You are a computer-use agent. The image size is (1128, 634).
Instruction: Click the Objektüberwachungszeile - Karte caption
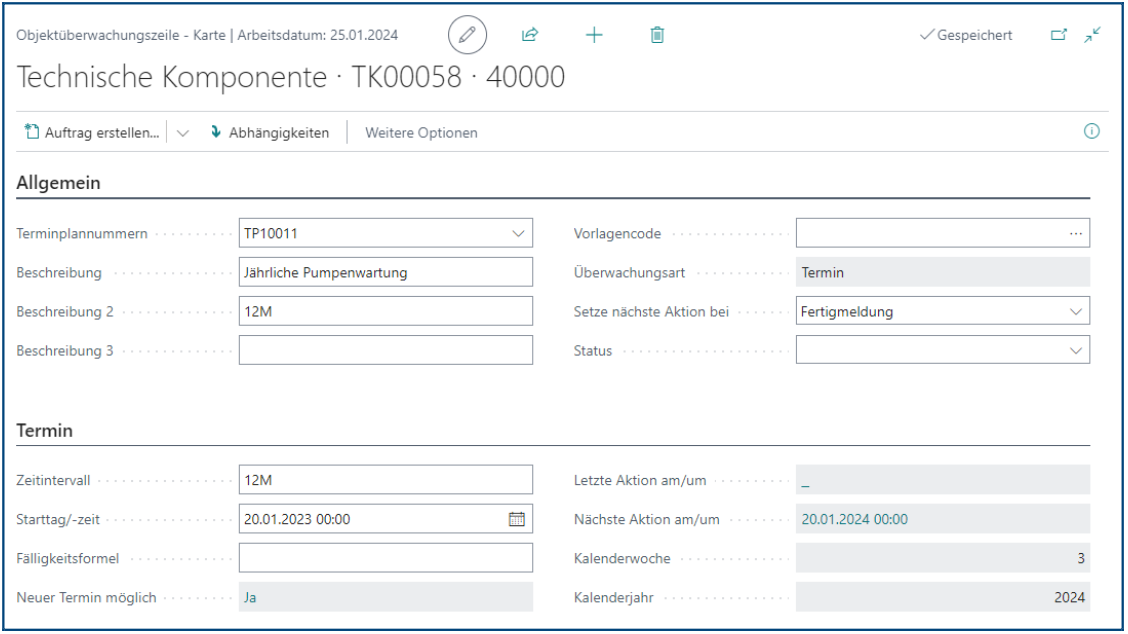(x=121, y=35)
